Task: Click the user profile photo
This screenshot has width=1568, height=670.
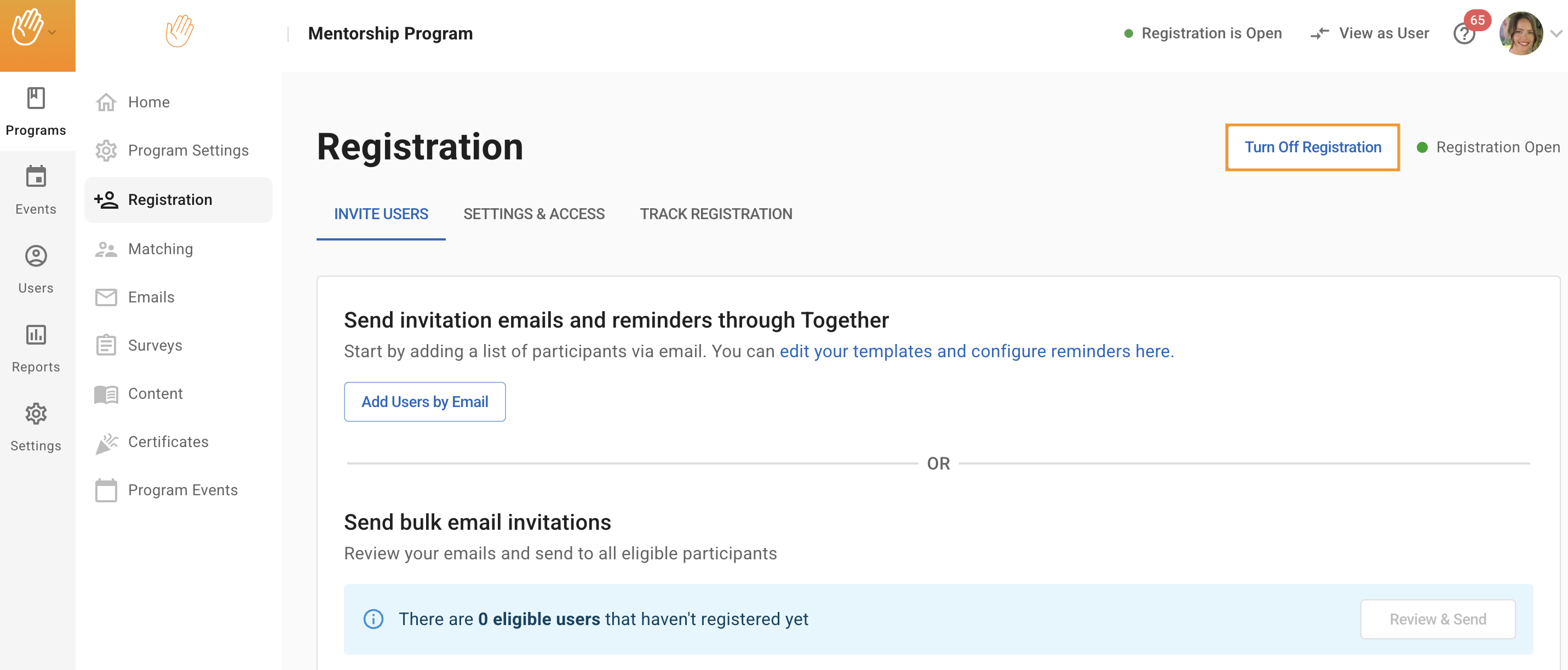Action: (1520, 33)
